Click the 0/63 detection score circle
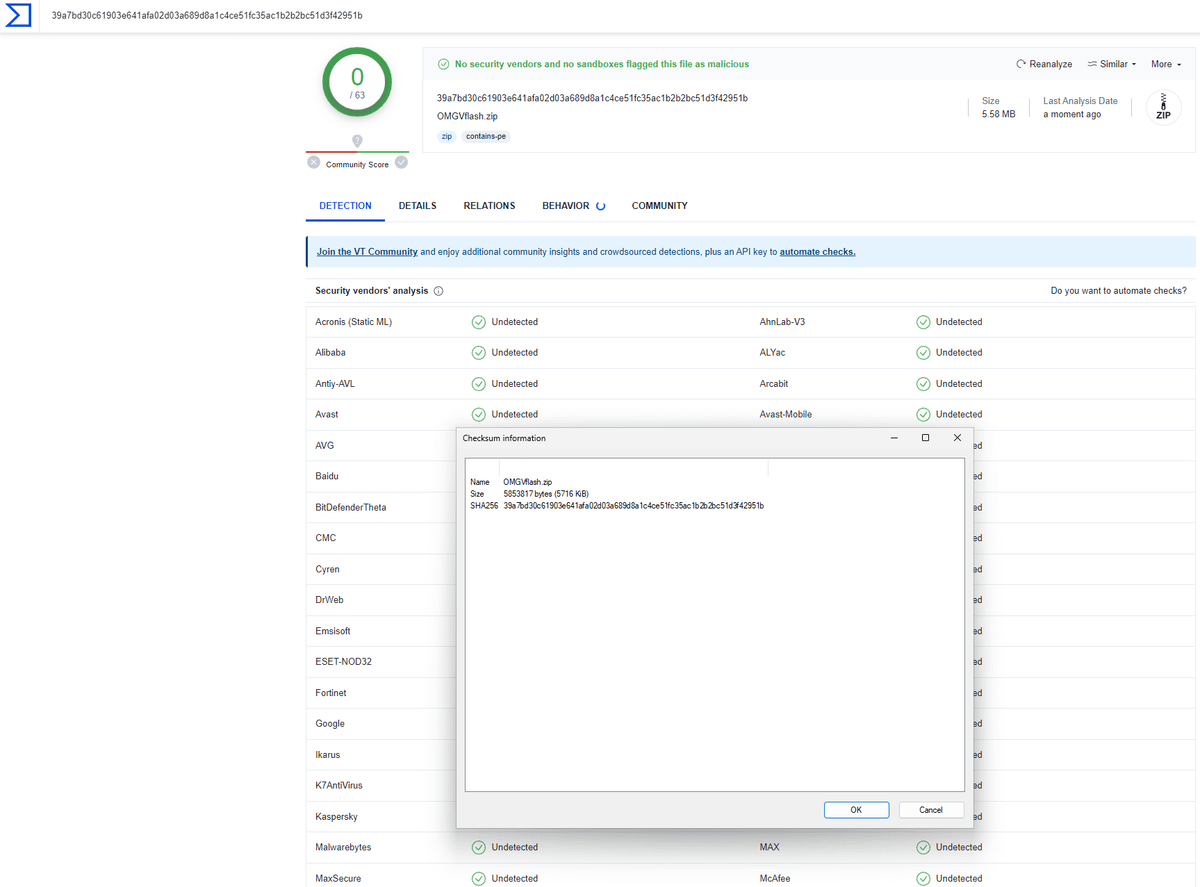 click(x=357, y=82)
